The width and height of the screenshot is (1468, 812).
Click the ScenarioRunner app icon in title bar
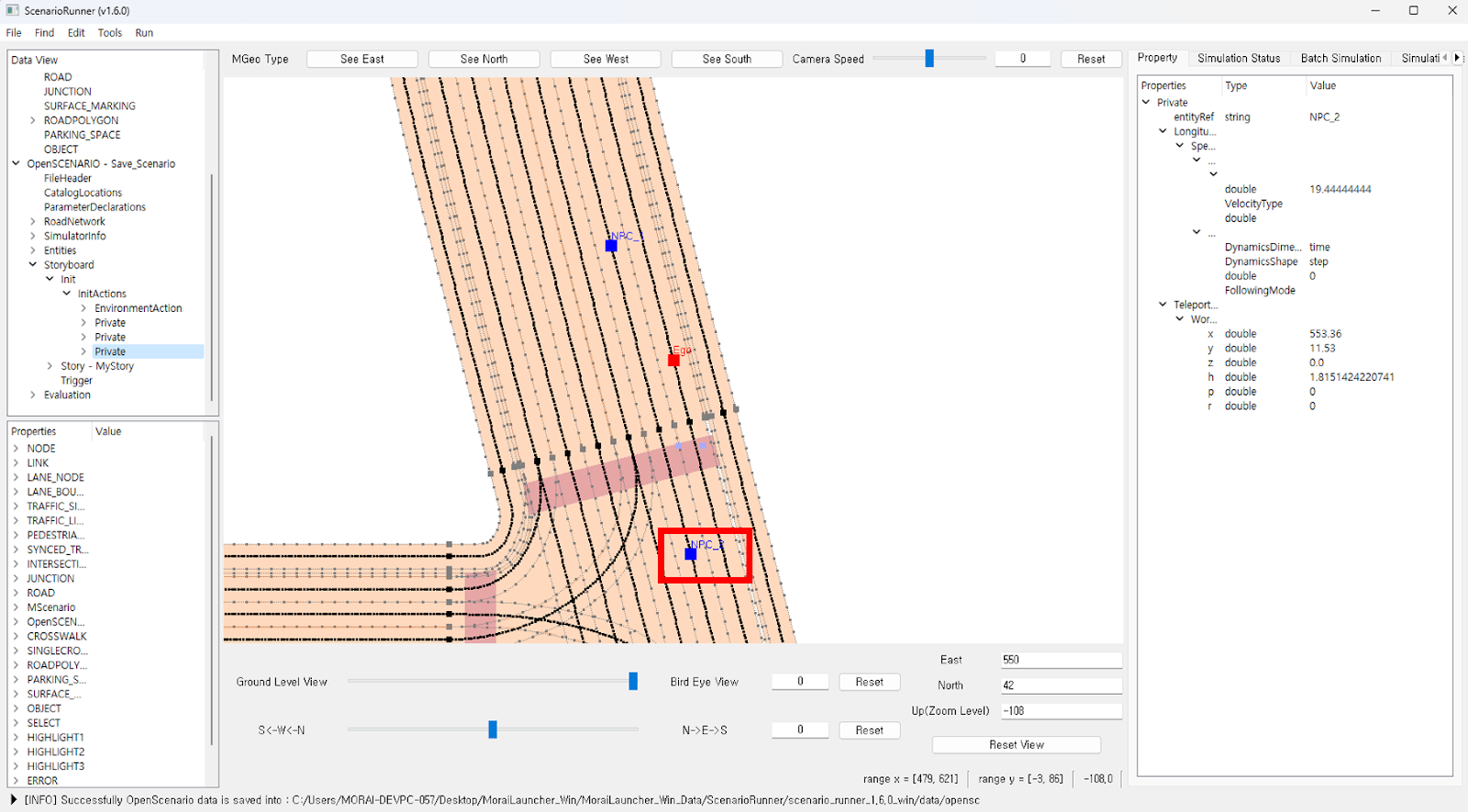tap(12, 10)
